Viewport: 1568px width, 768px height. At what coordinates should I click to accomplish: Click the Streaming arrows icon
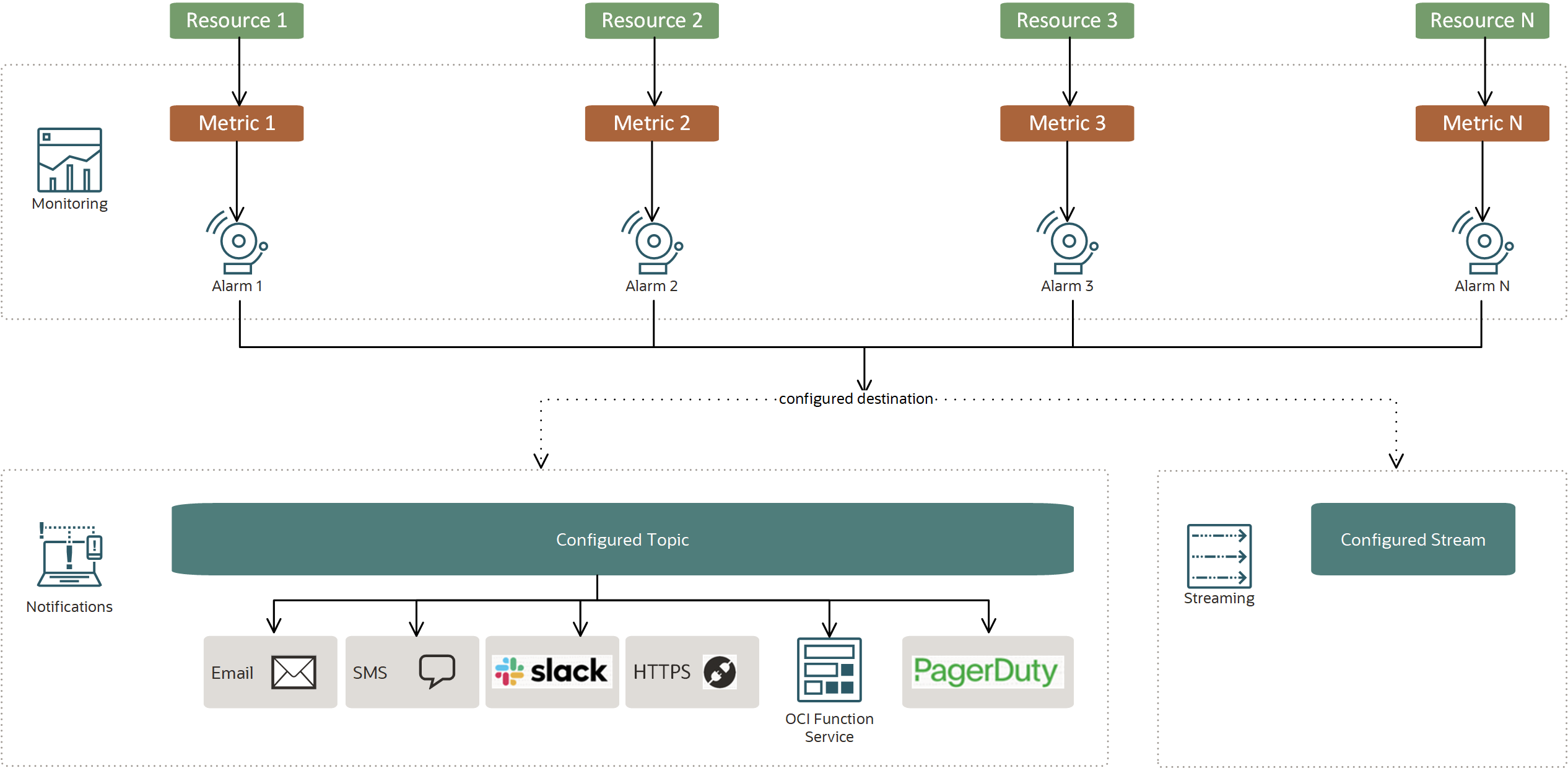coord(1219,556)
